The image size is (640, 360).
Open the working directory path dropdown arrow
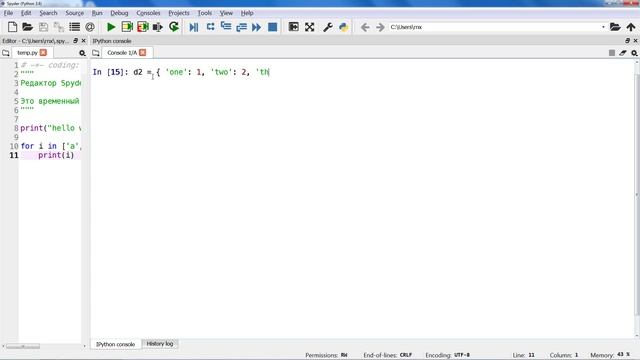[x=603, y=27]
